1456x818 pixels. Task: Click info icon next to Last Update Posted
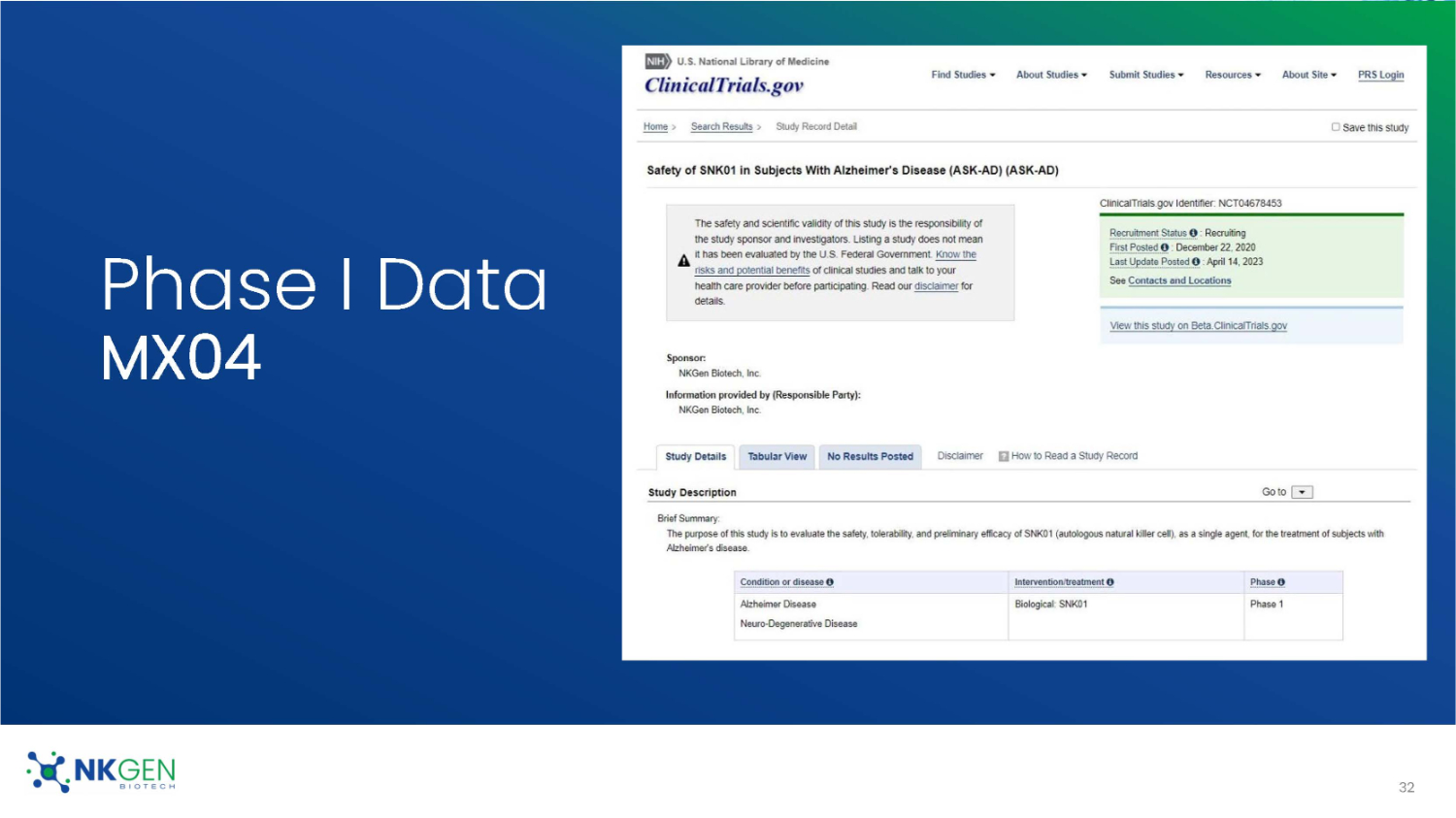pos(1196,262)
